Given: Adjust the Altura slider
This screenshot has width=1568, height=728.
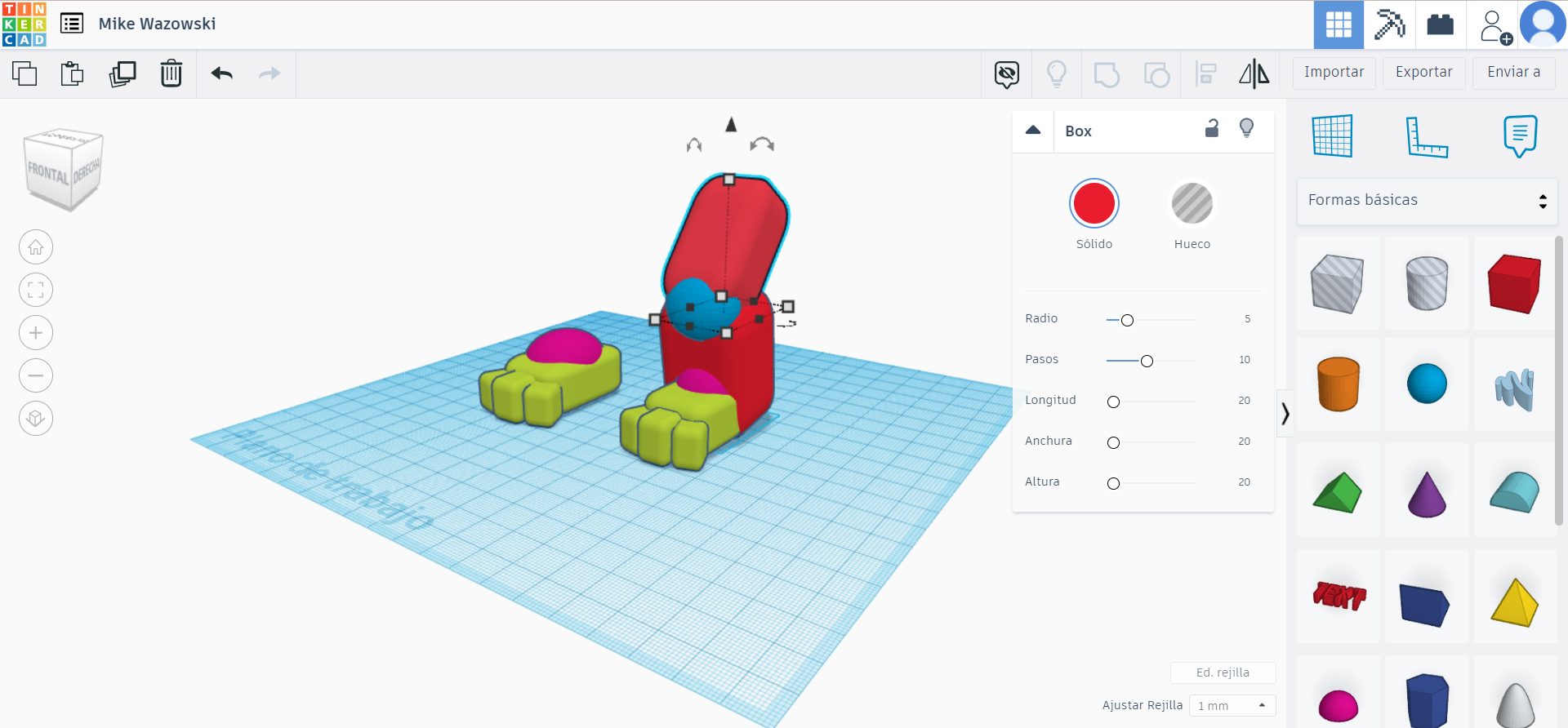Looking at the screenshot, I should point(1113,483).
